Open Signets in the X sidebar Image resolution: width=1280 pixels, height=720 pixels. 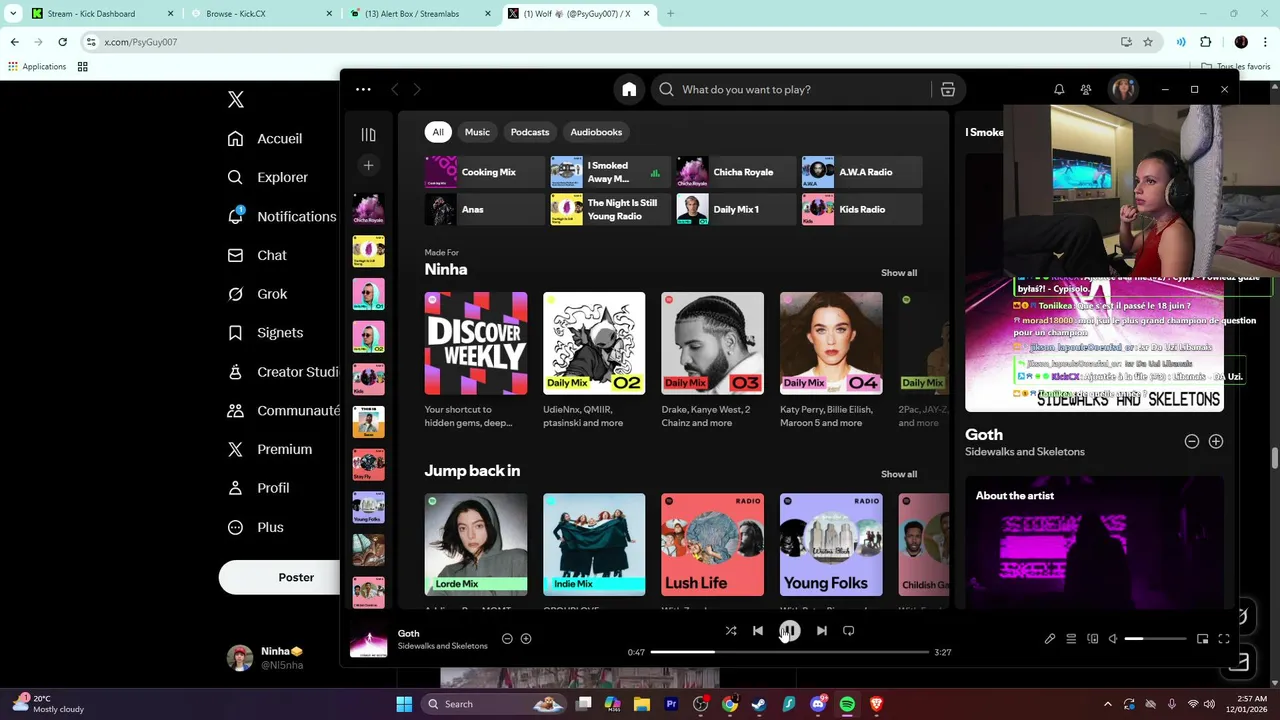point(265,333)
